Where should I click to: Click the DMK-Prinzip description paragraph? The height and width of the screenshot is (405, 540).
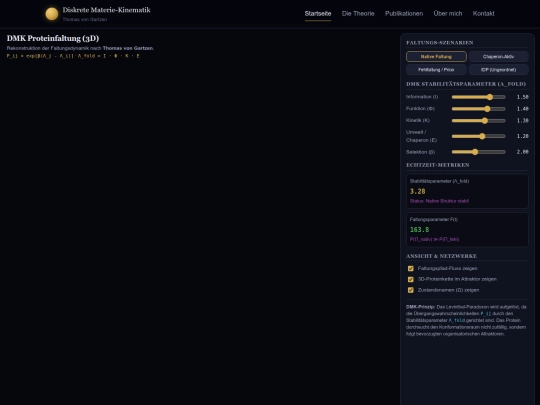466,320
